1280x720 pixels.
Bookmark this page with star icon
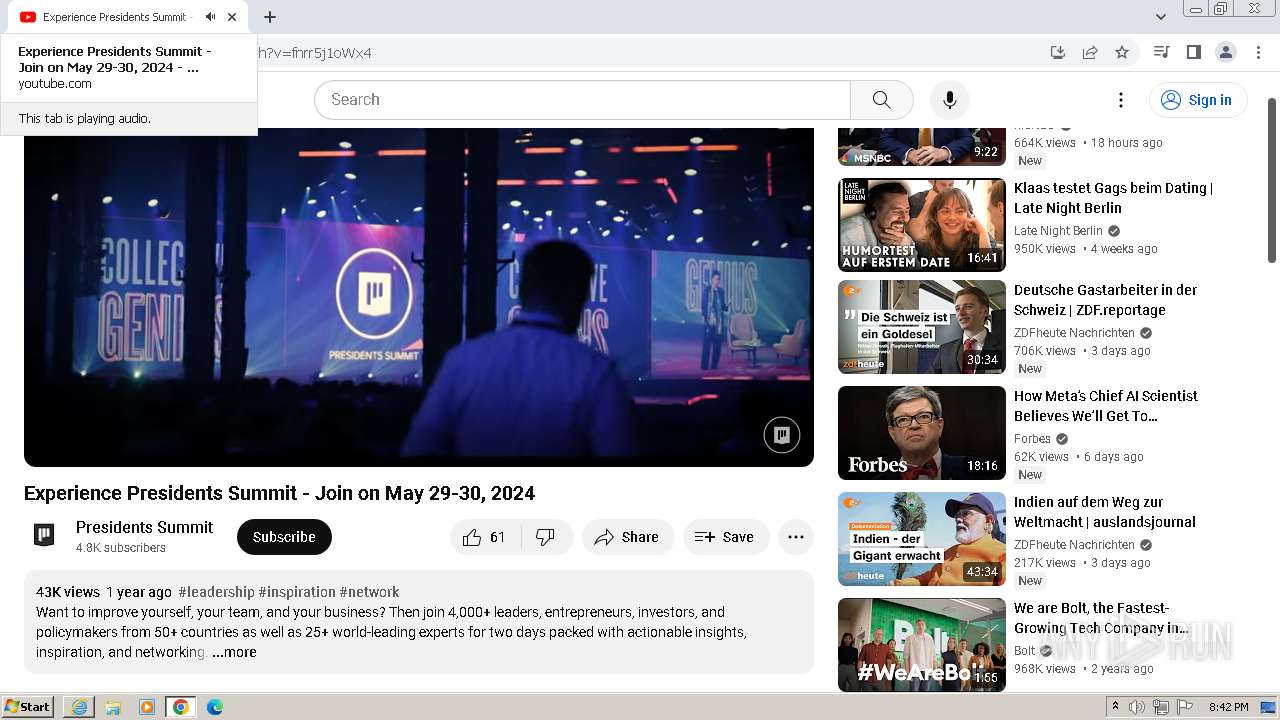coord(1122,52)
